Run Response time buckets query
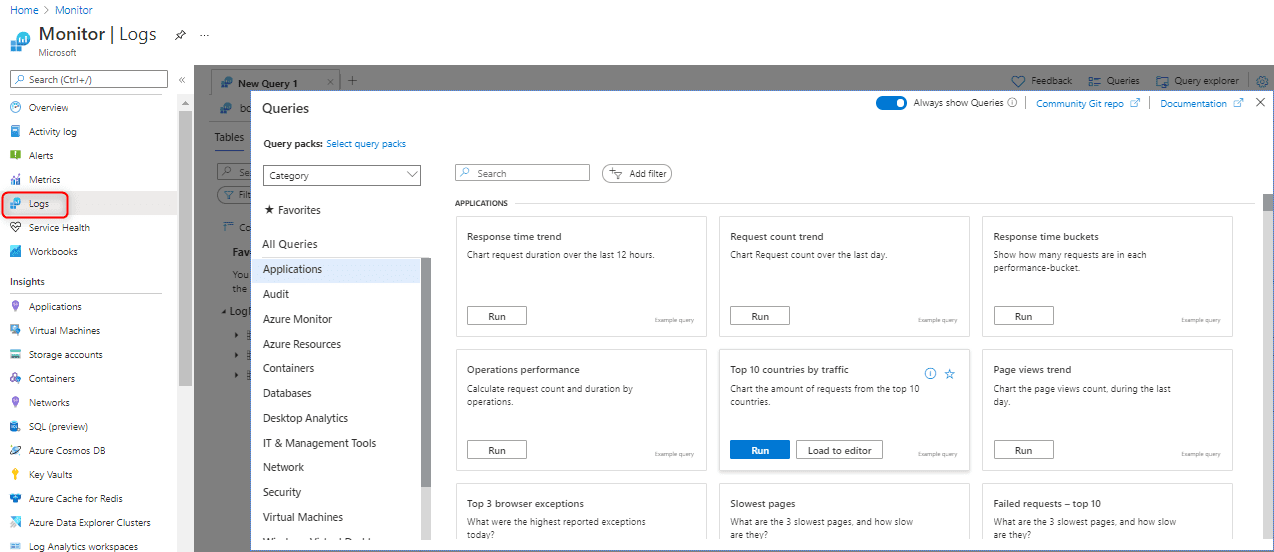The width and height of the screenshot is (1274, 552). click(1023, 316)
